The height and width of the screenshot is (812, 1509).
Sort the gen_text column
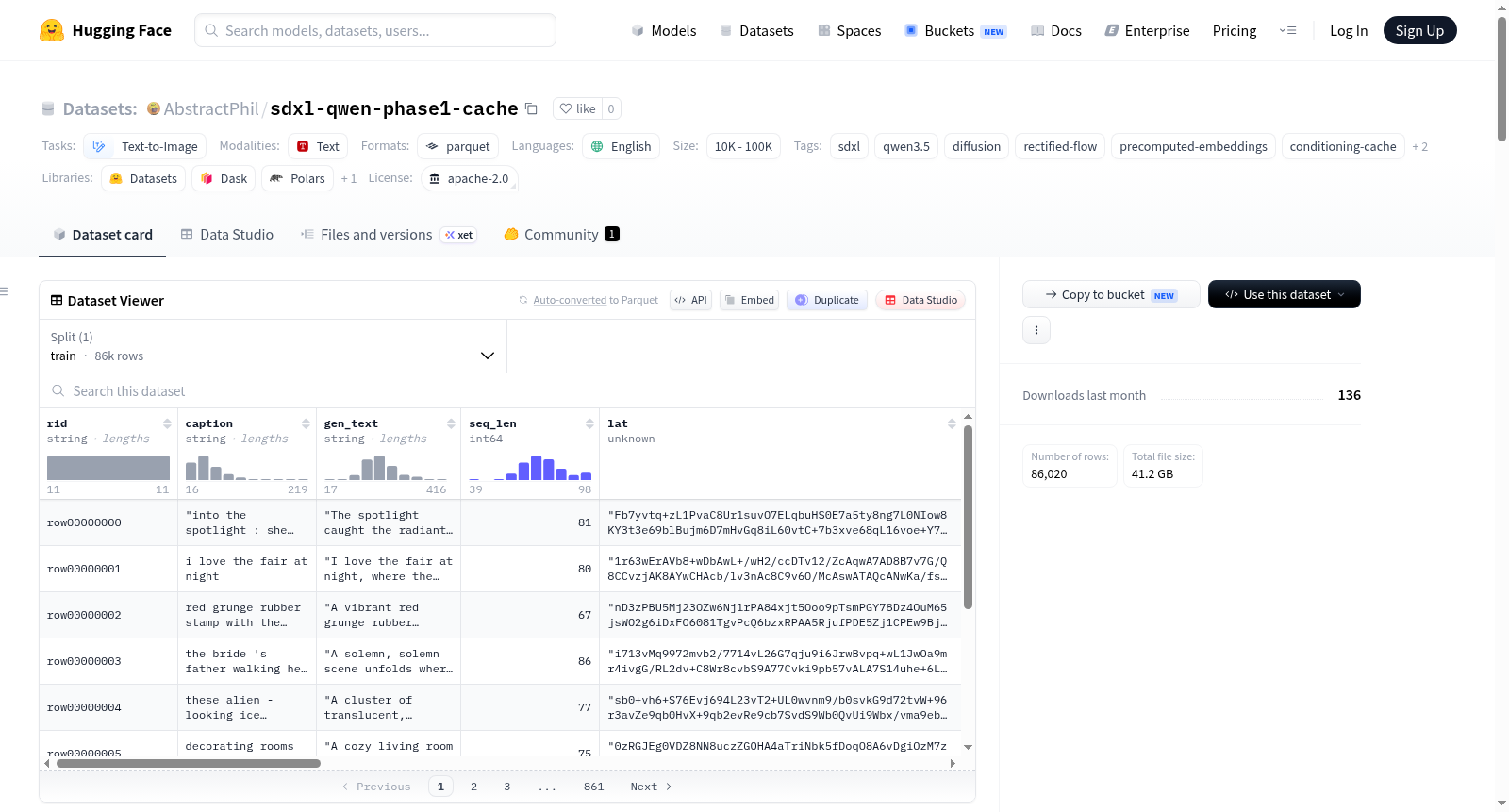pyautogui.click(x=451, y=423)
